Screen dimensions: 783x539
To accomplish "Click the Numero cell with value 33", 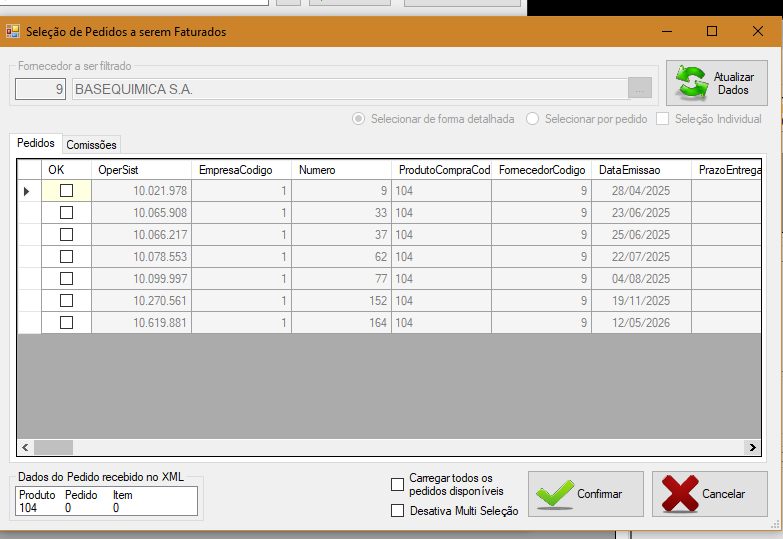I will [x=341, y=213].
